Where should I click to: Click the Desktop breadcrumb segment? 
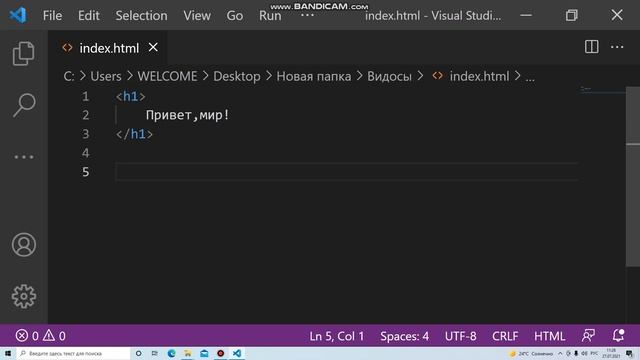[x=237, y=76]
